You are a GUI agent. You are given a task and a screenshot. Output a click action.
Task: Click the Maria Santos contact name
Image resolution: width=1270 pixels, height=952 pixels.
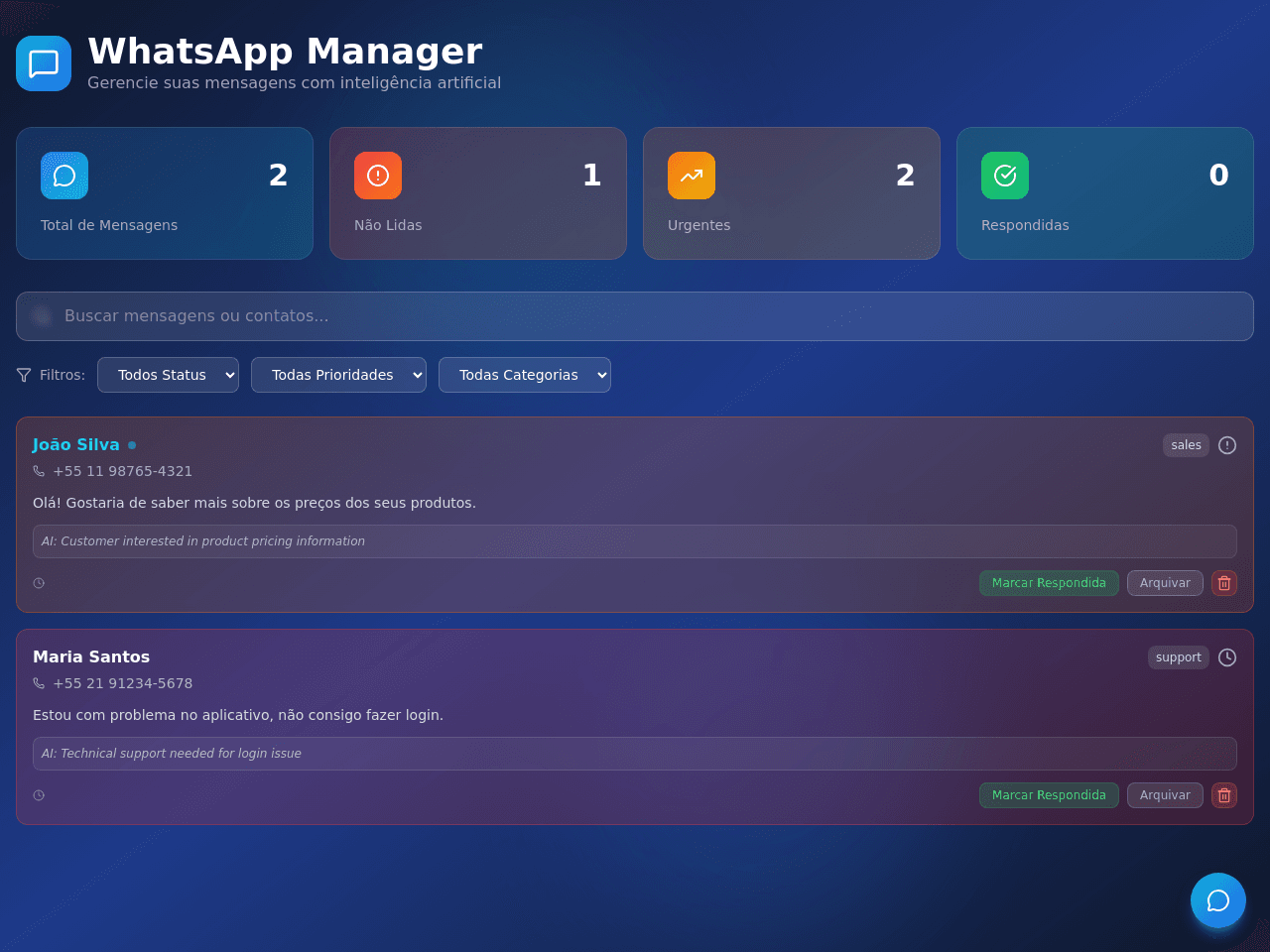point(91,657)
